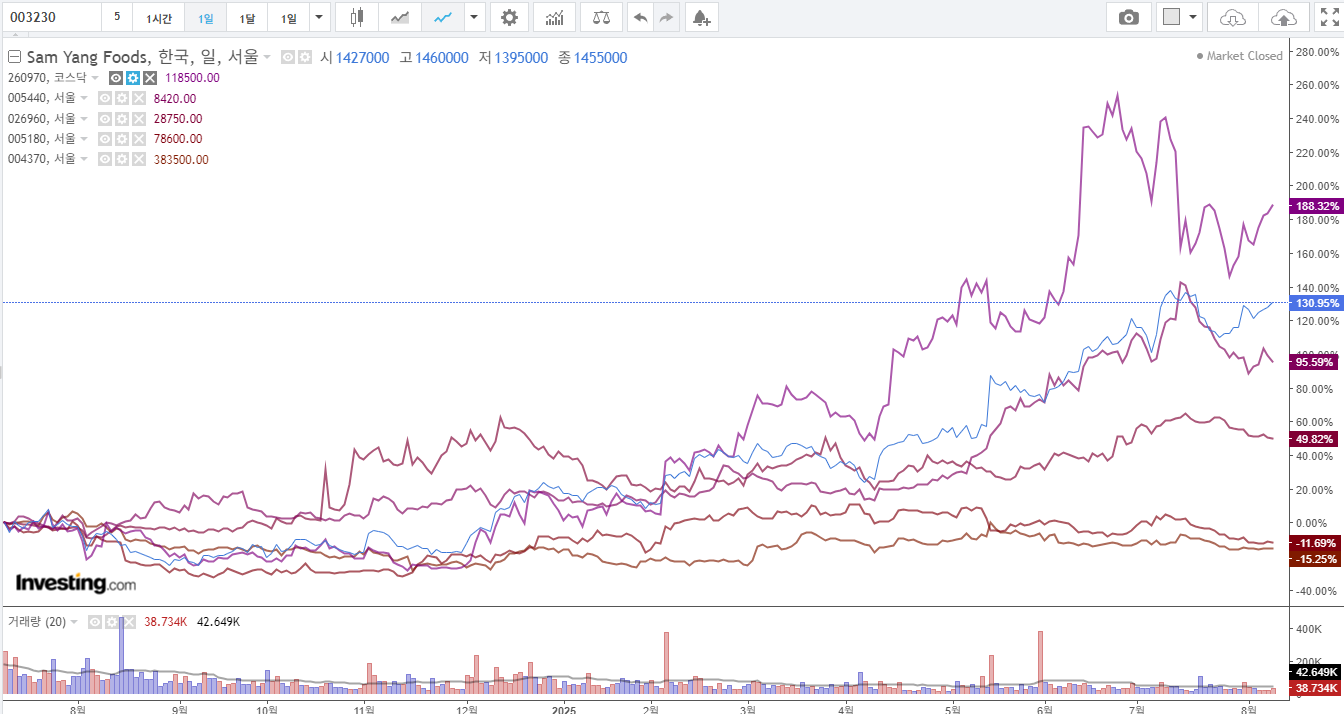Image resolution: width=1344 pixels, height=714 pixels.
Task: Click the -15.25% price scale label
Action: tap(1316, 559)
